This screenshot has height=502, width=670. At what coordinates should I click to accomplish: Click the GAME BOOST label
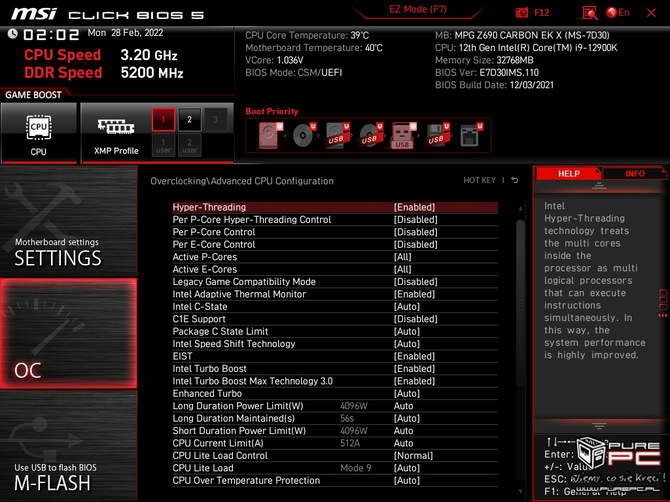(33, 95)
